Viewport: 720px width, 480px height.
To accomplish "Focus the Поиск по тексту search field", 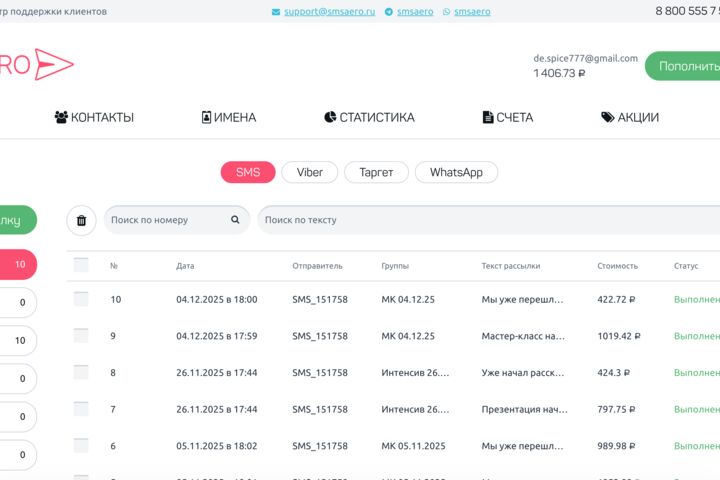I will coord(489,220).
